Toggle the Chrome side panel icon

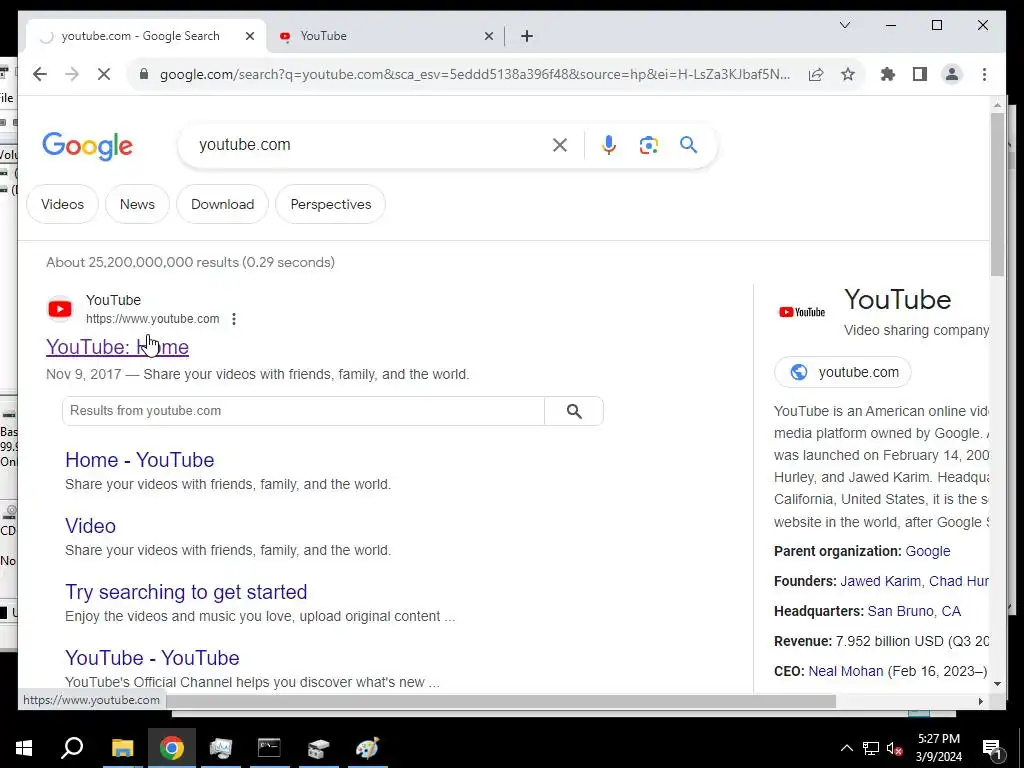[920, 74]
